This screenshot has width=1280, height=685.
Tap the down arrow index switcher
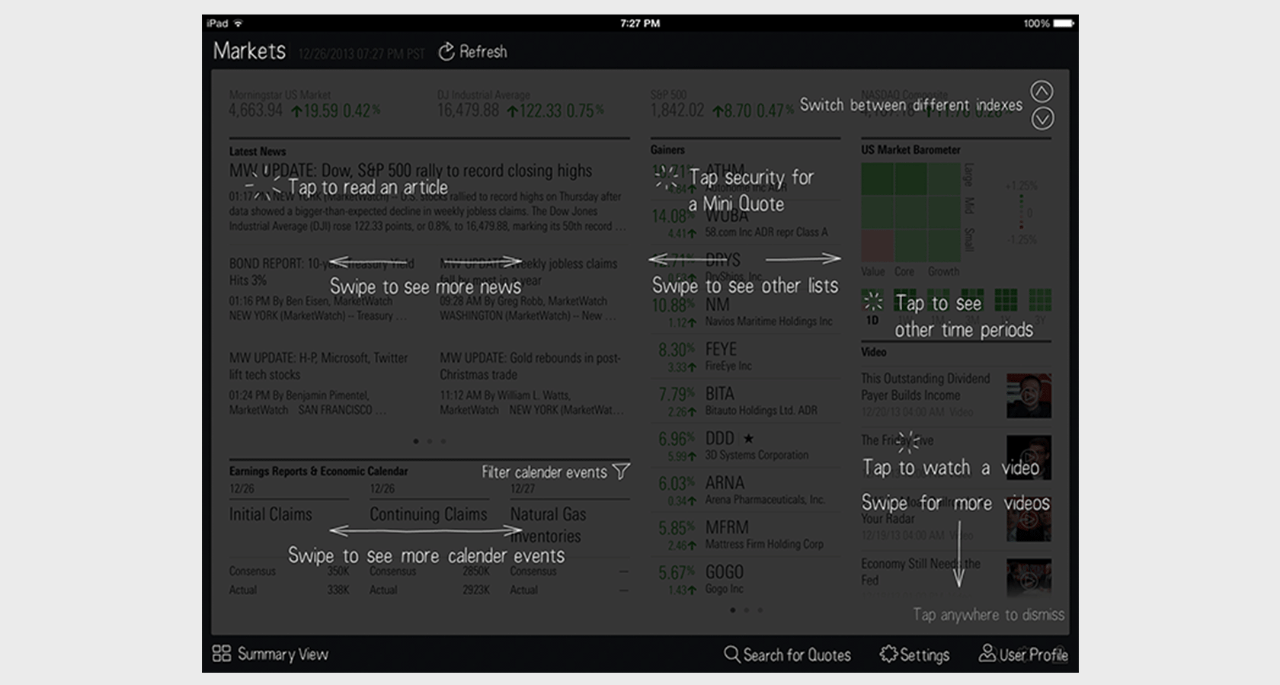coord(1042,118)
